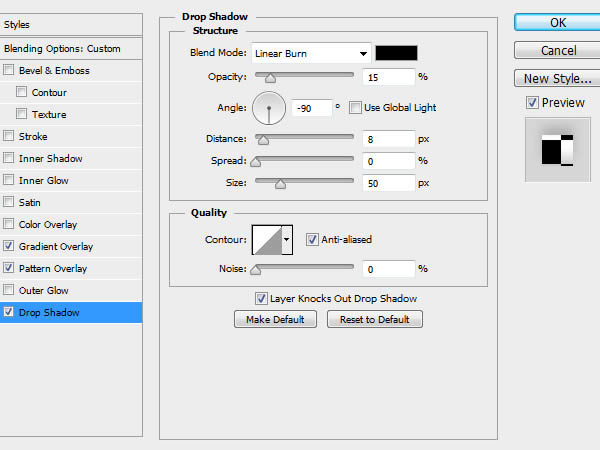Screen dimensions: 600x450
Task: Click the Angle value field showing -90
Action: click(311, 108)
